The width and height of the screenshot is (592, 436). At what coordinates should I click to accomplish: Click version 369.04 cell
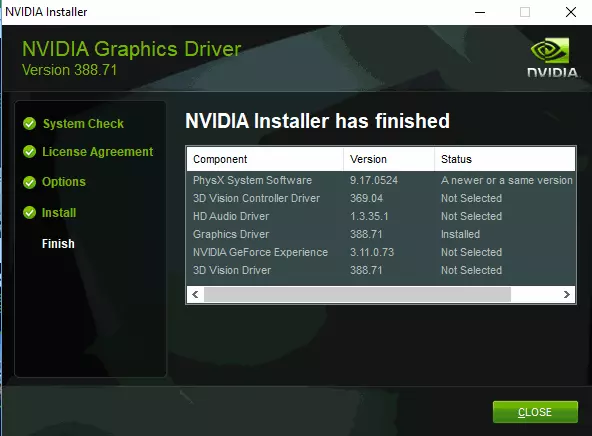(x=366, y=198)
